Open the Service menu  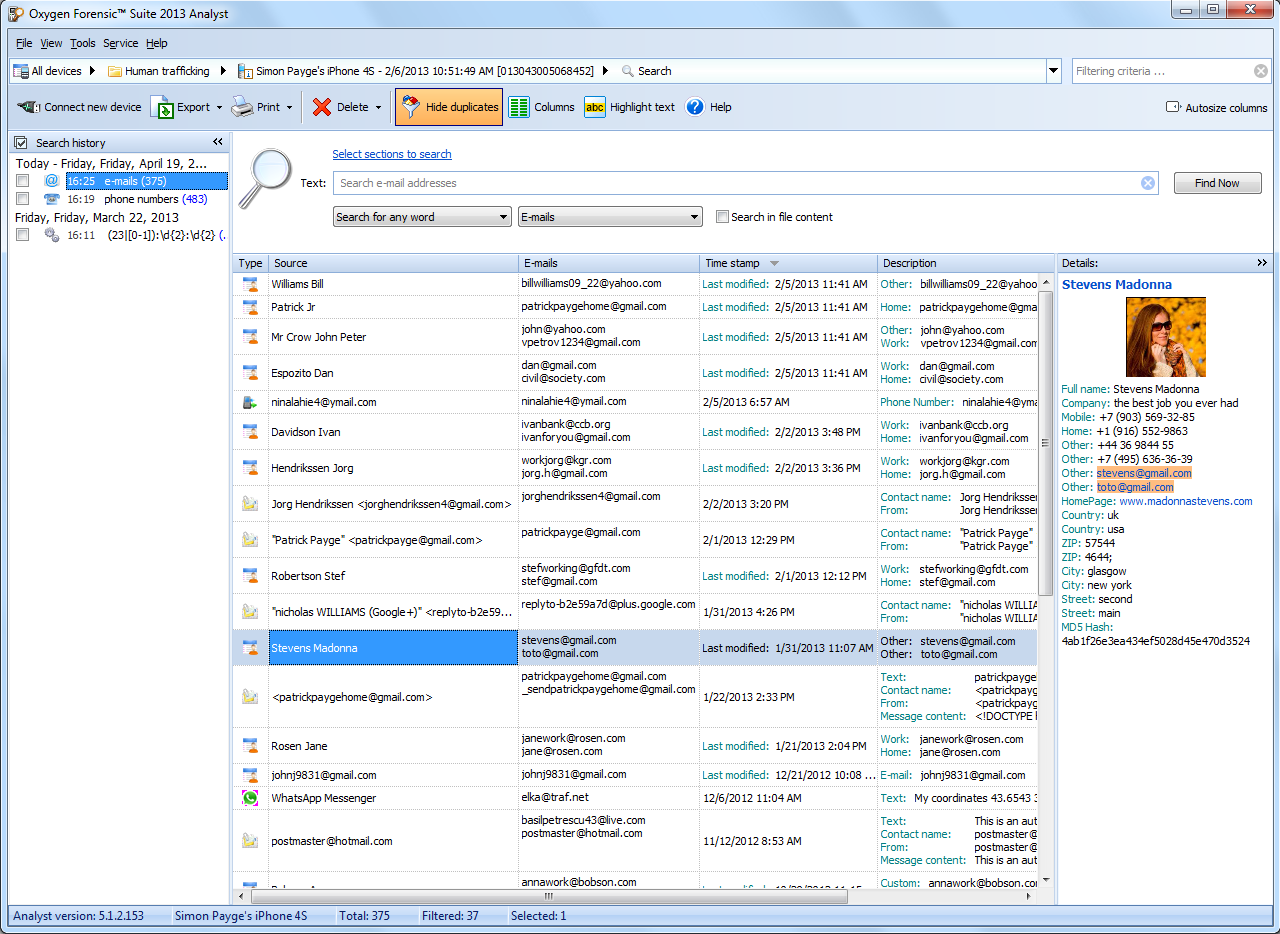(121, 43)
